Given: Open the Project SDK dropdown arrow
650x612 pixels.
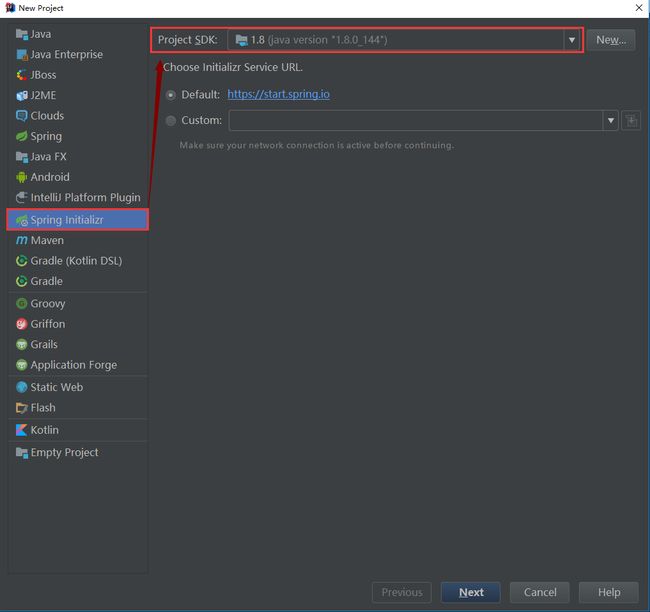Looking at the screenshot, I should 572,40.
